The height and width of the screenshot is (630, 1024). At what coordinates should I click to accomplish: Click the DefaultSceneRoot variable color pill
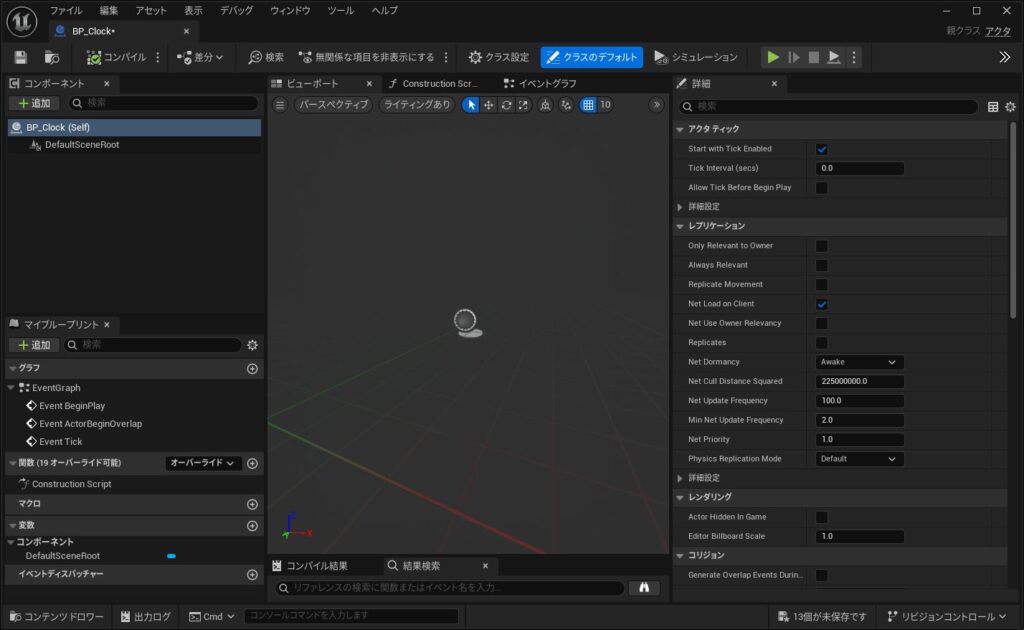(x=171, y=556)
